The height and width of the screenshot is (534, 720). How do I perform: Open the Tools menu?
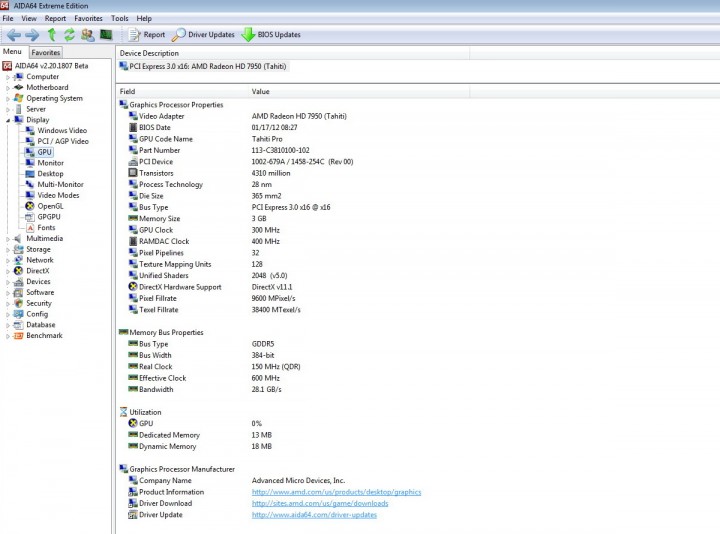tap(119, 18)
